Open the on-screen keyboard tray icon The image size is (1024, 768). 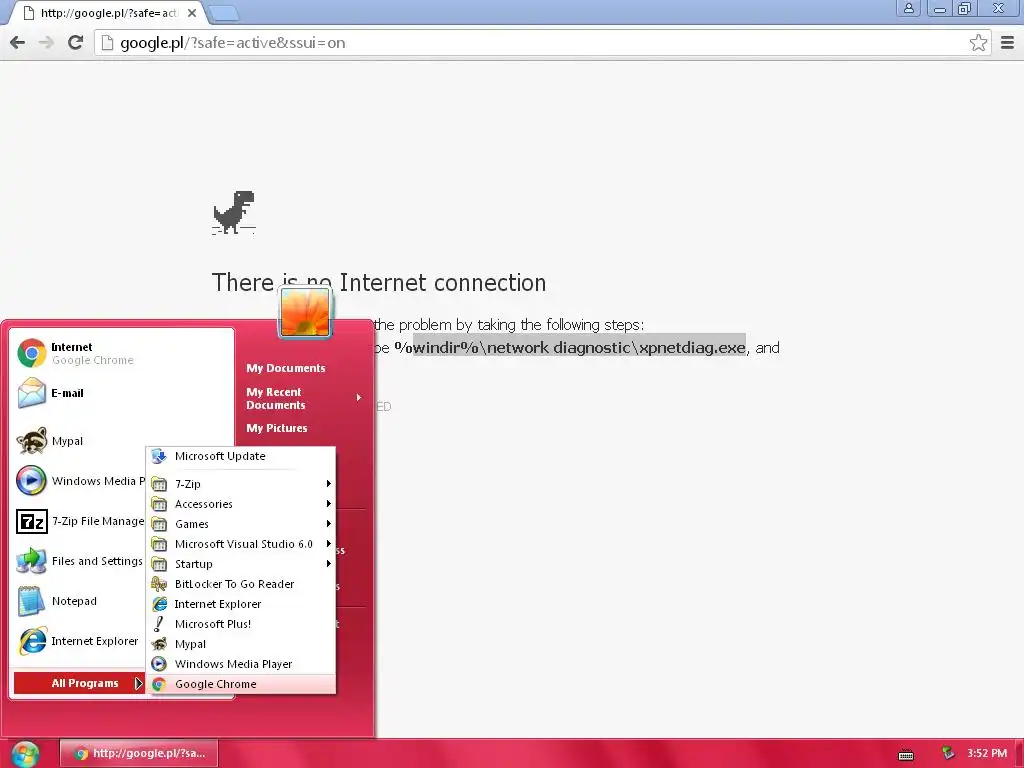click(x=906, y=755)
